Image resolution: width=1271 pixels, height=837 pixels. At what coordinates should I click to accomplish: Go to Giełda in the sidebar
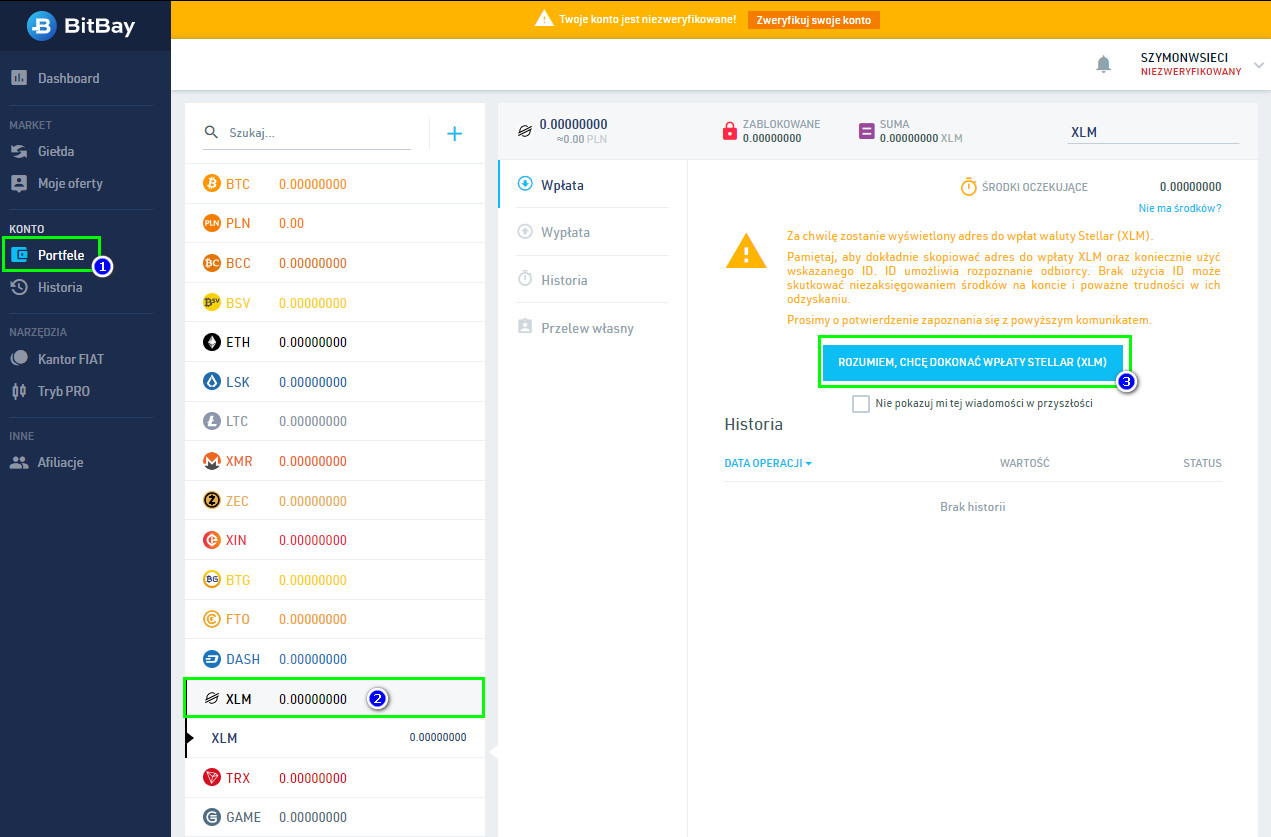[x=42, y=151]
